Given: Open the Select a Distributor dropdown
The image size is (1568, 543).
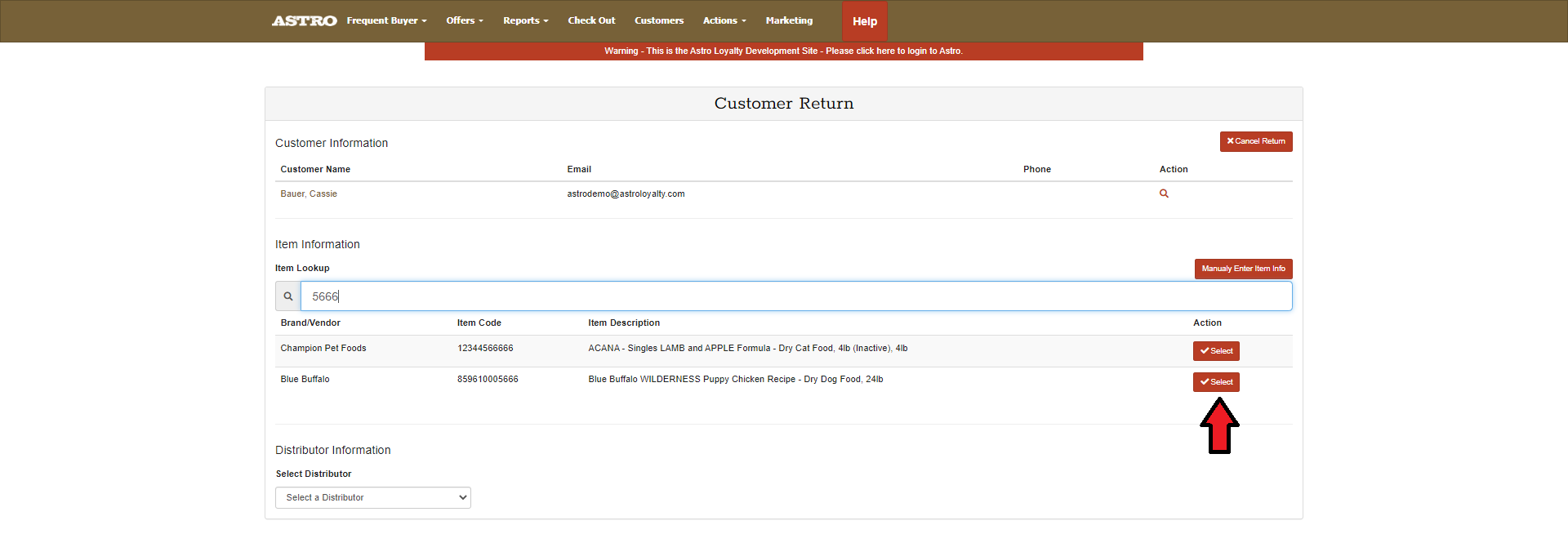Looking at the screenshot, I should coord(373,497).
